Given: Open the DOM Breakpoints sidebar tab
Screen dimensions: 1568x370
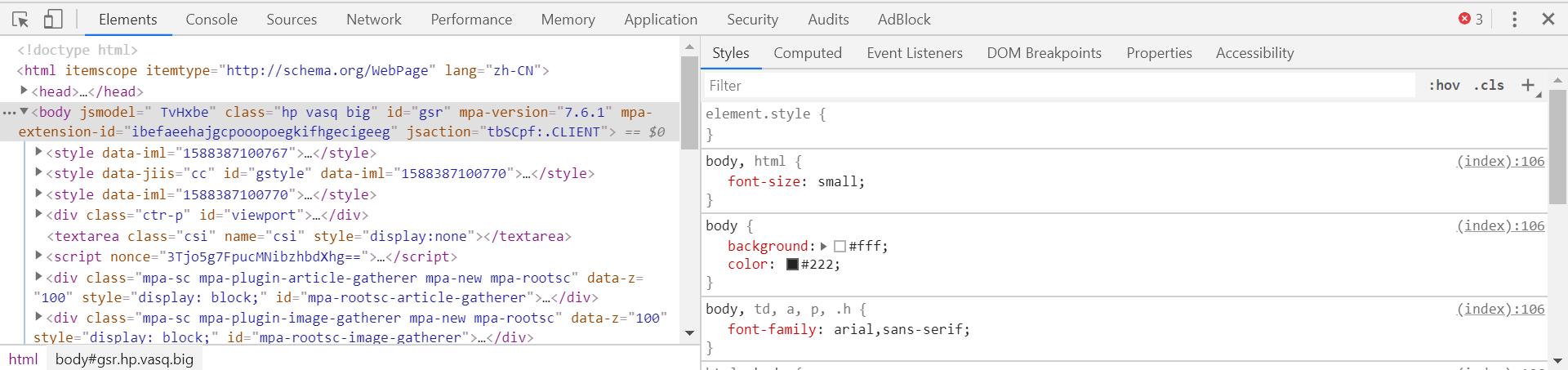Looking at the screenshot, I should coord(1044,53).
